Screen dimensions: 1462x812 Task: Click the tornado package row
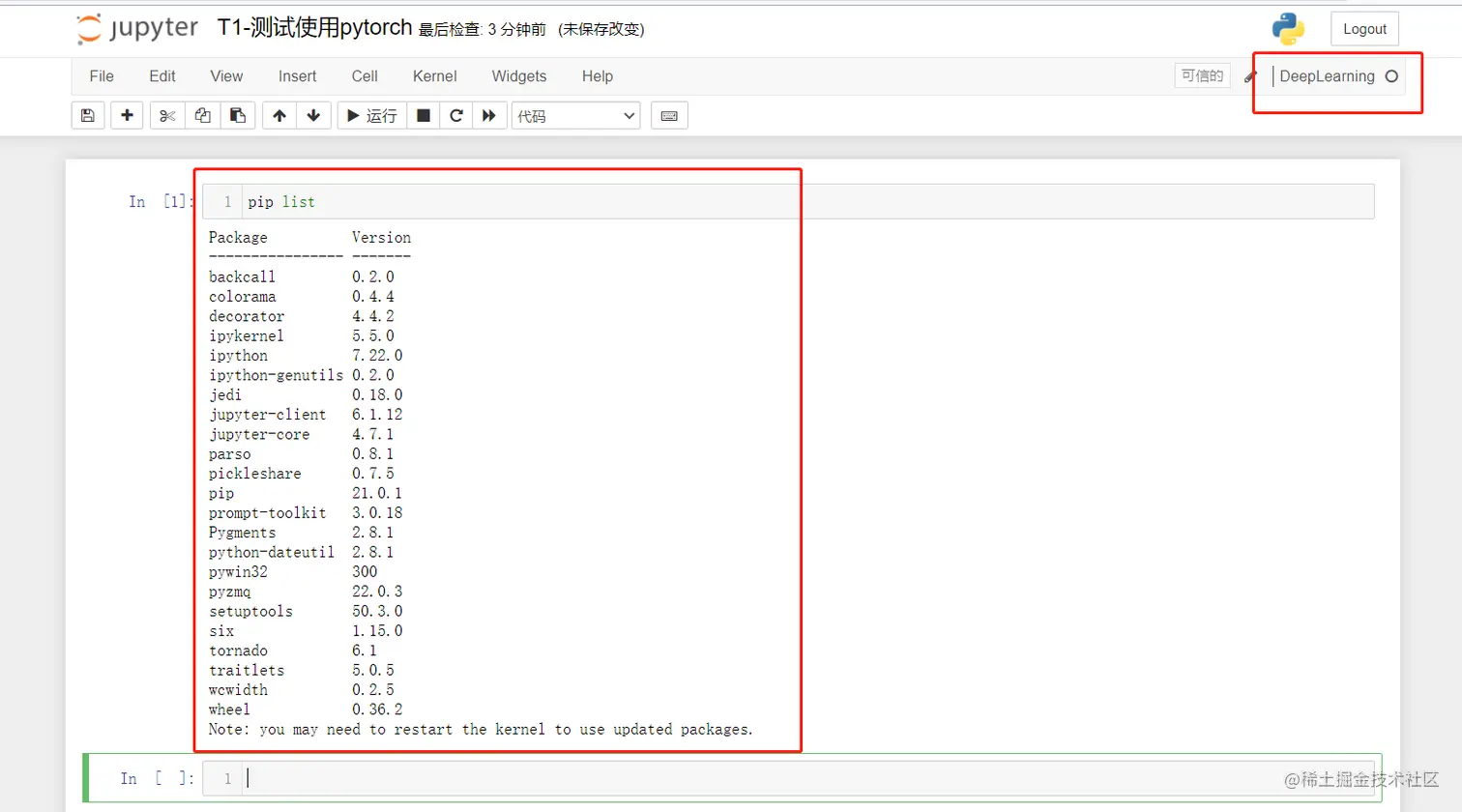(293, 652)
